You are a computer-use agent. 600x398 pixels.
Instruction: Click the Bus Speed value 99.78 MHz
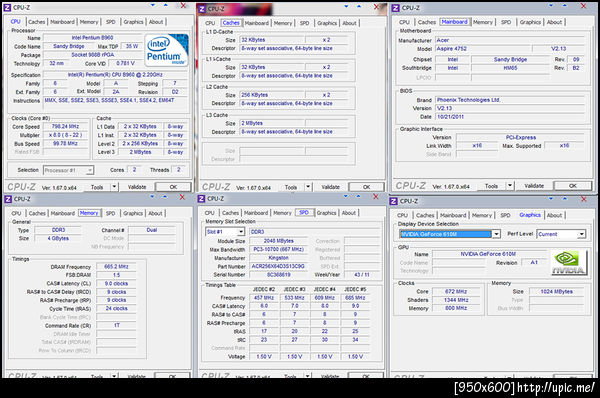[65, 144]
